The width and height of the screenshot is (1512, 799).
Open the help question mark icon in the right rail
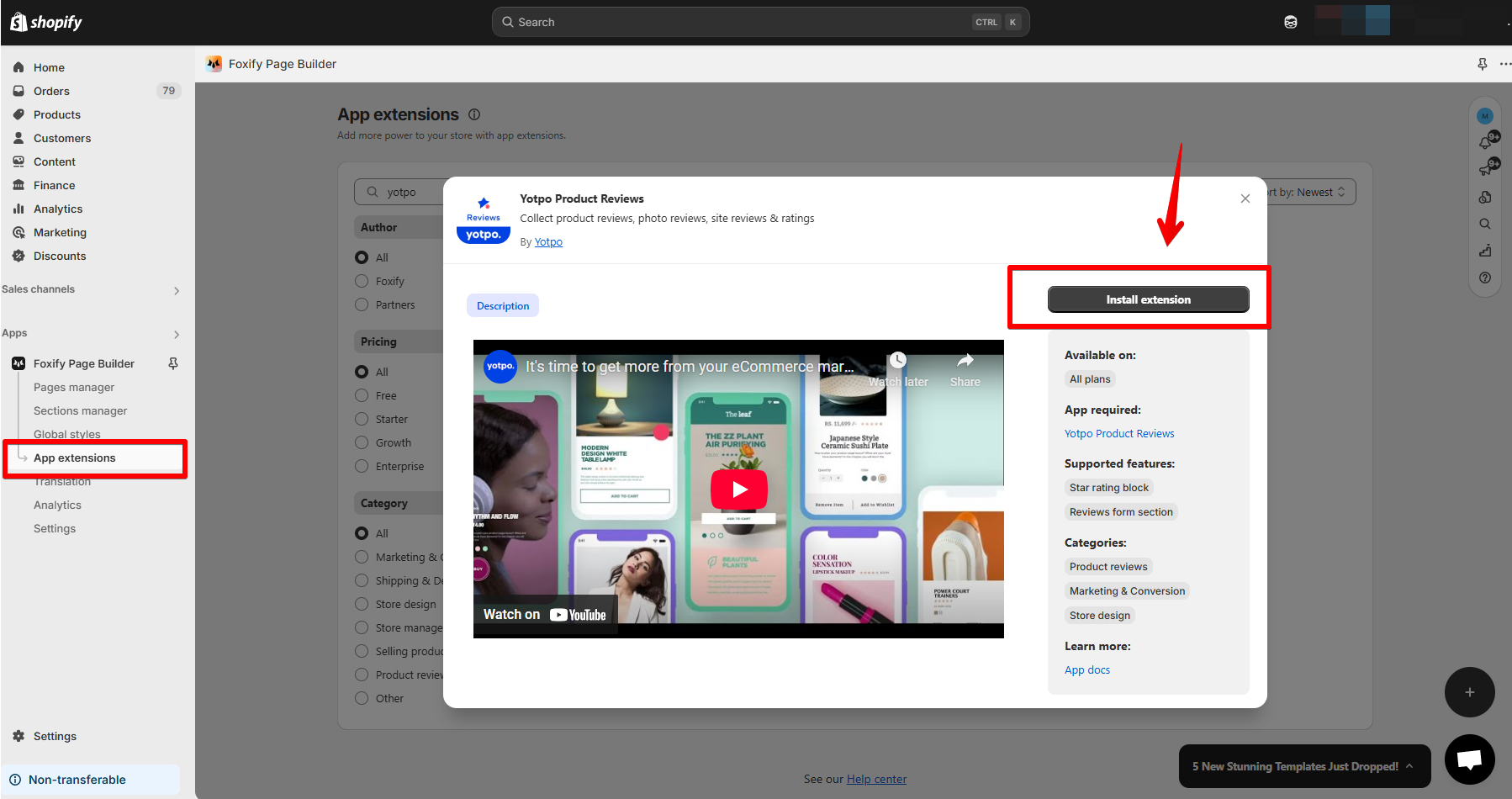pyautogui.click(x=1485, y=278)
